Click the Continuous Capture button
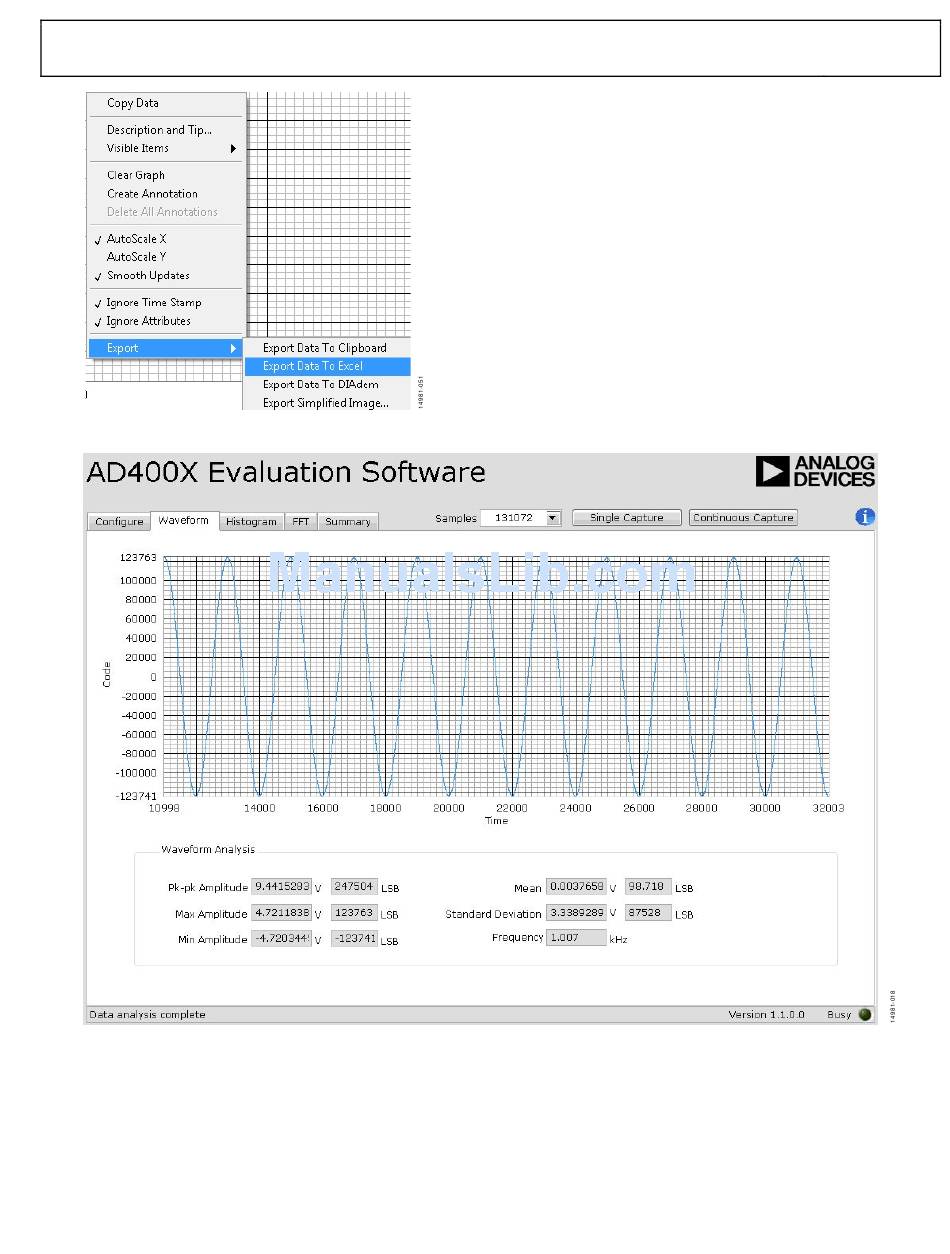This screenshot has height=1254, width=950. coord(743,518)
